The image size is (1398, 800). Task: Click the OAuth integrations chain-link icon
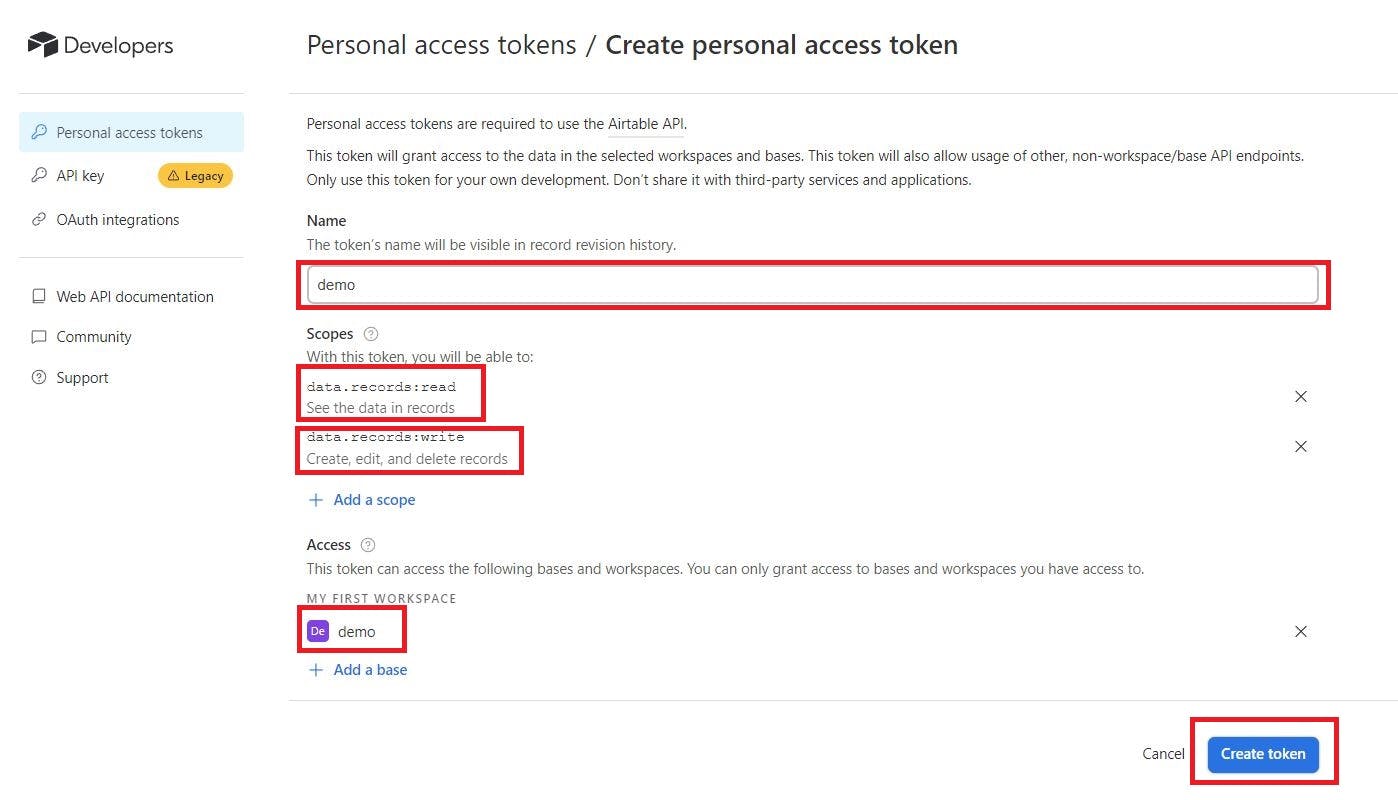pos(38,219)
